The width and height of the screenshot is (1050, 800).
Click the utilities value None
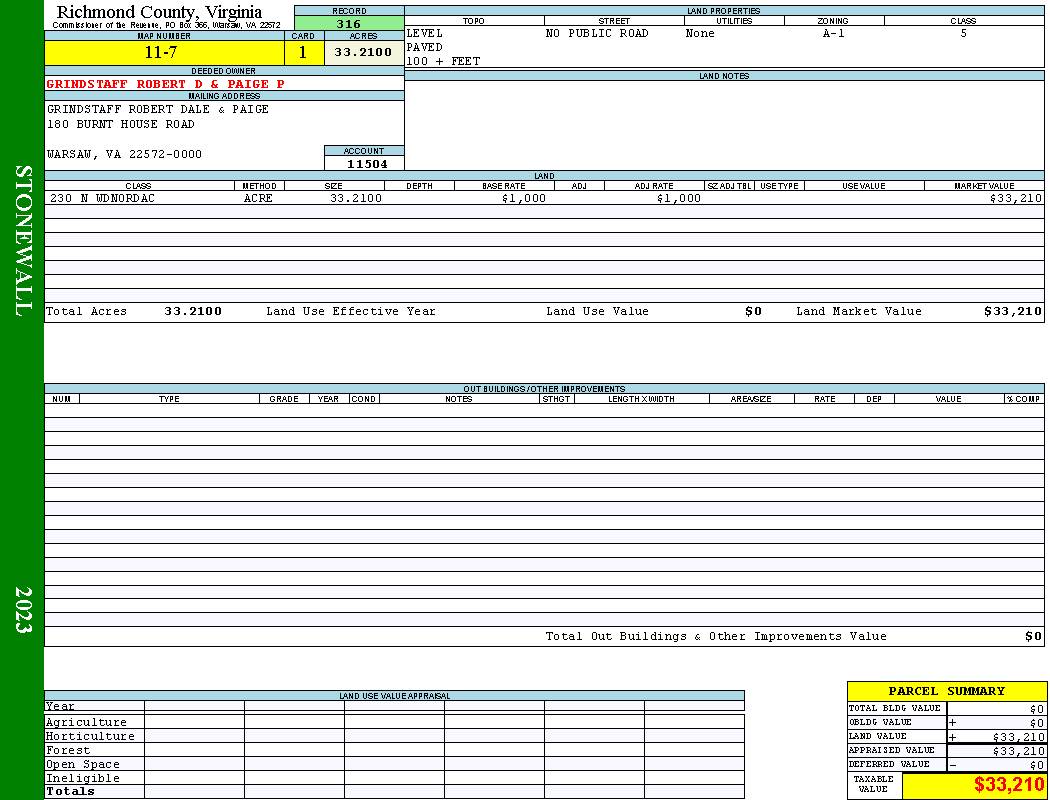700,33
